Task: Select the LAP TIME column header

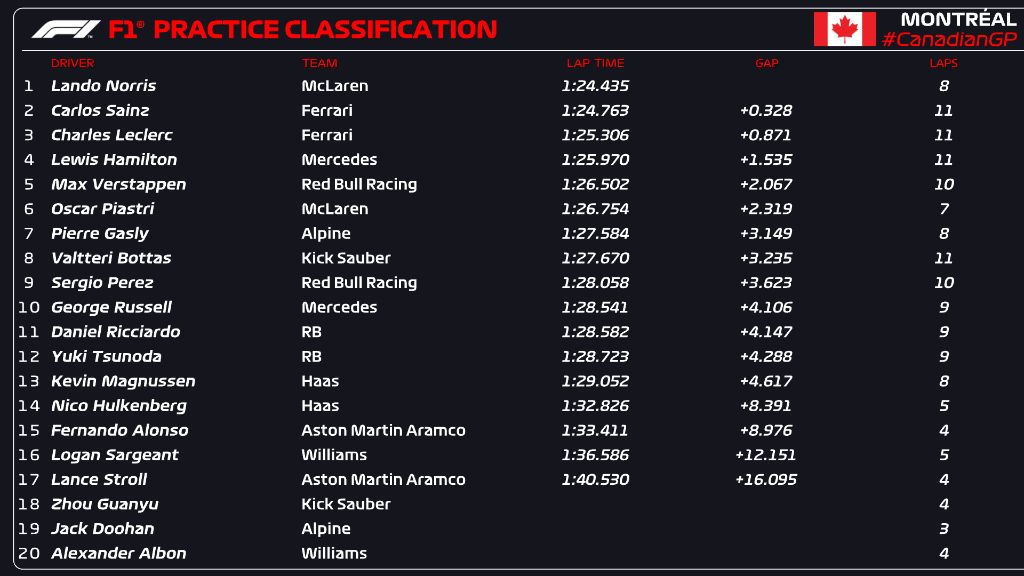Action: click(595, 63)
